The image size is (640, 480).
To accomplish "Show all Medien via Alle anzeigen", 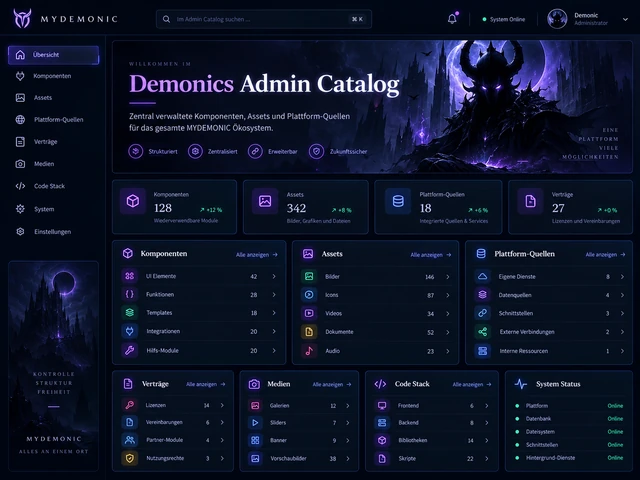I will click(x=332, y=384).
